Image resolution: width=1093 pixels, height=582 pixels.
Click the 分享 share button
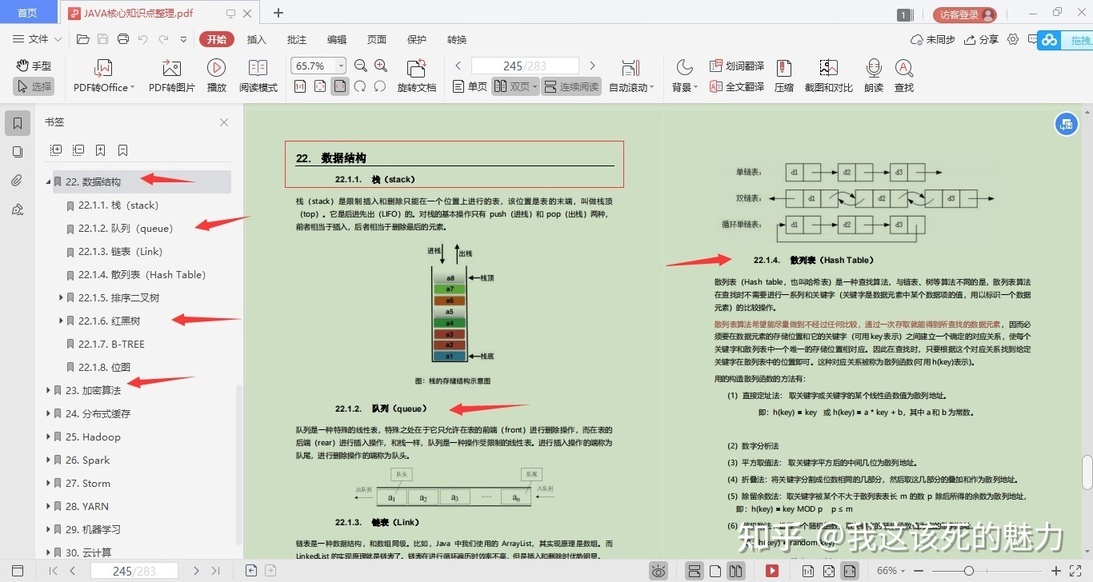tap(981, 40)
